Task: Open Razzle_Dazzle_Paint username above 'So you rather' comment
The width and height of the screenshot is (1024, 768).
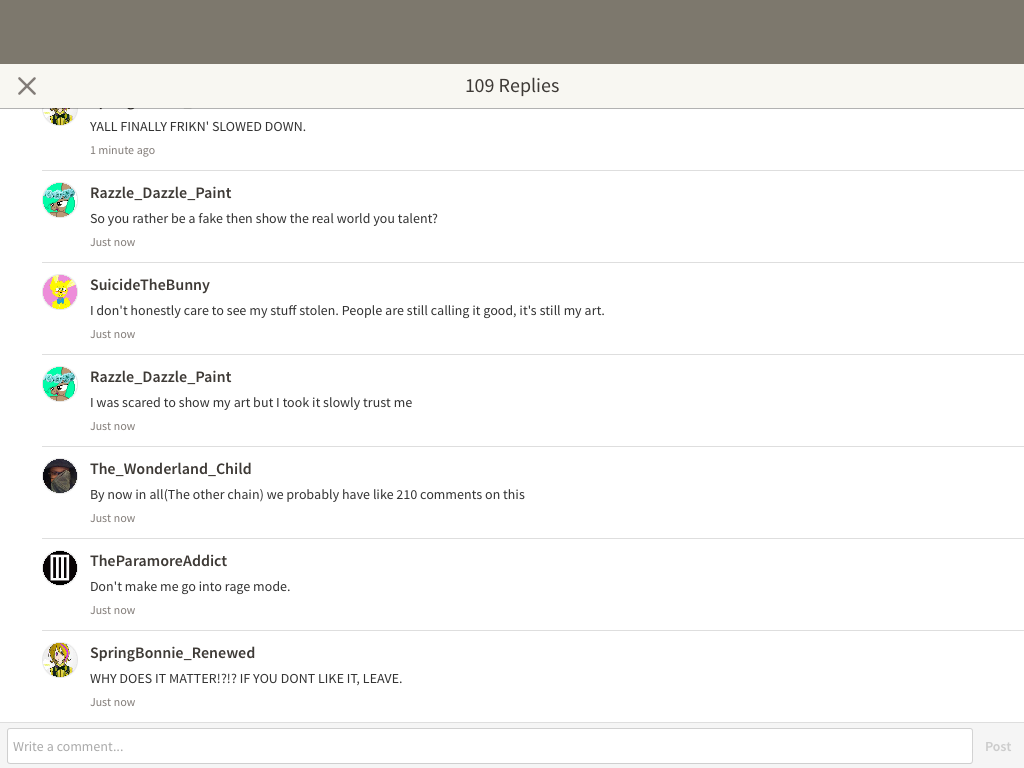Action: coord(161,193)
